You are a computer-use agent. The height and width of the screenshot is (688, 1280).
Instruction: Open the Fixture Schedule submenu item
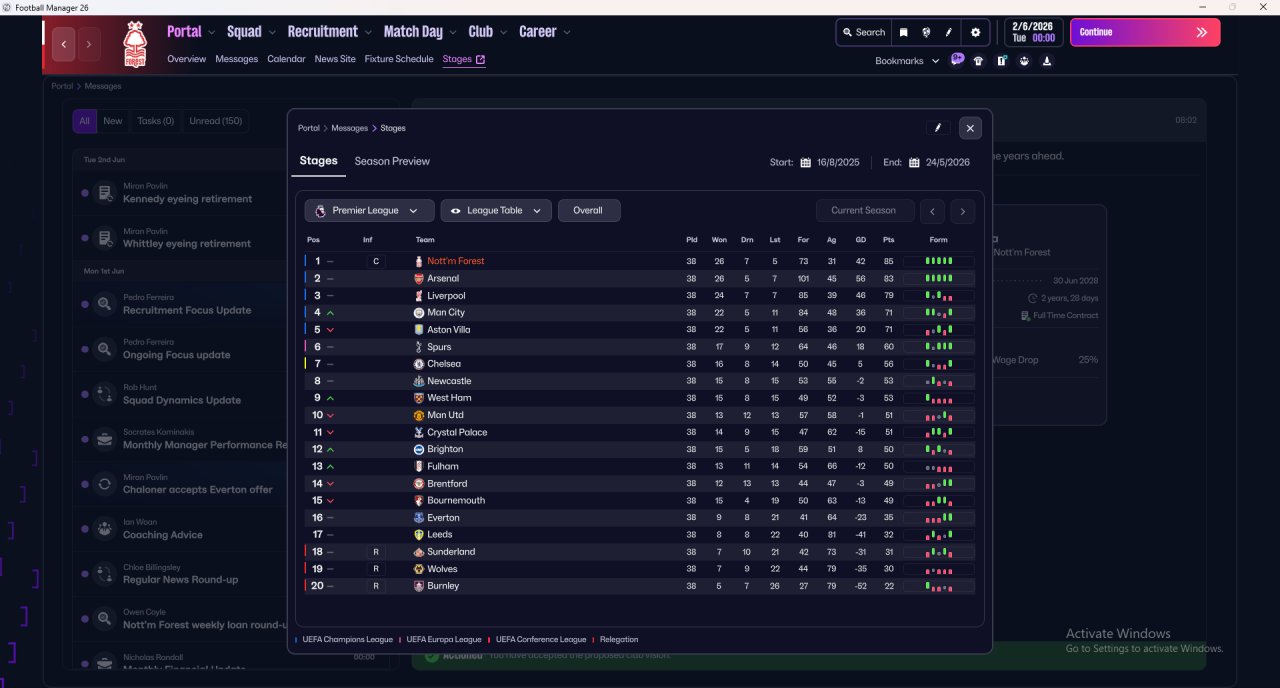[x=399, y=59]
